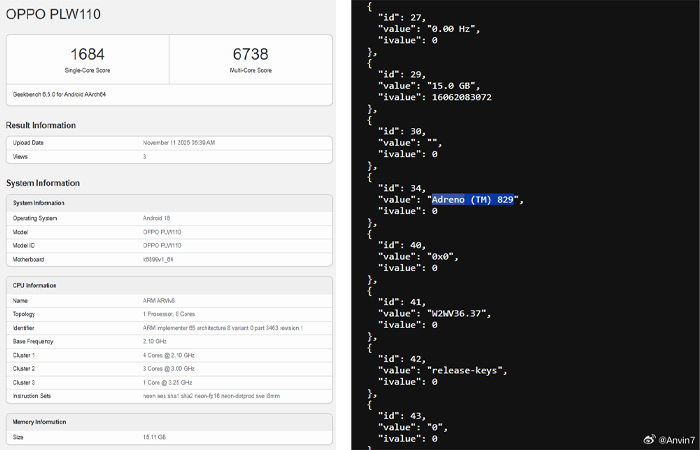Click the Geekbench 6.5.0 for Android text
700x450 pixels.
pos(61,91)
